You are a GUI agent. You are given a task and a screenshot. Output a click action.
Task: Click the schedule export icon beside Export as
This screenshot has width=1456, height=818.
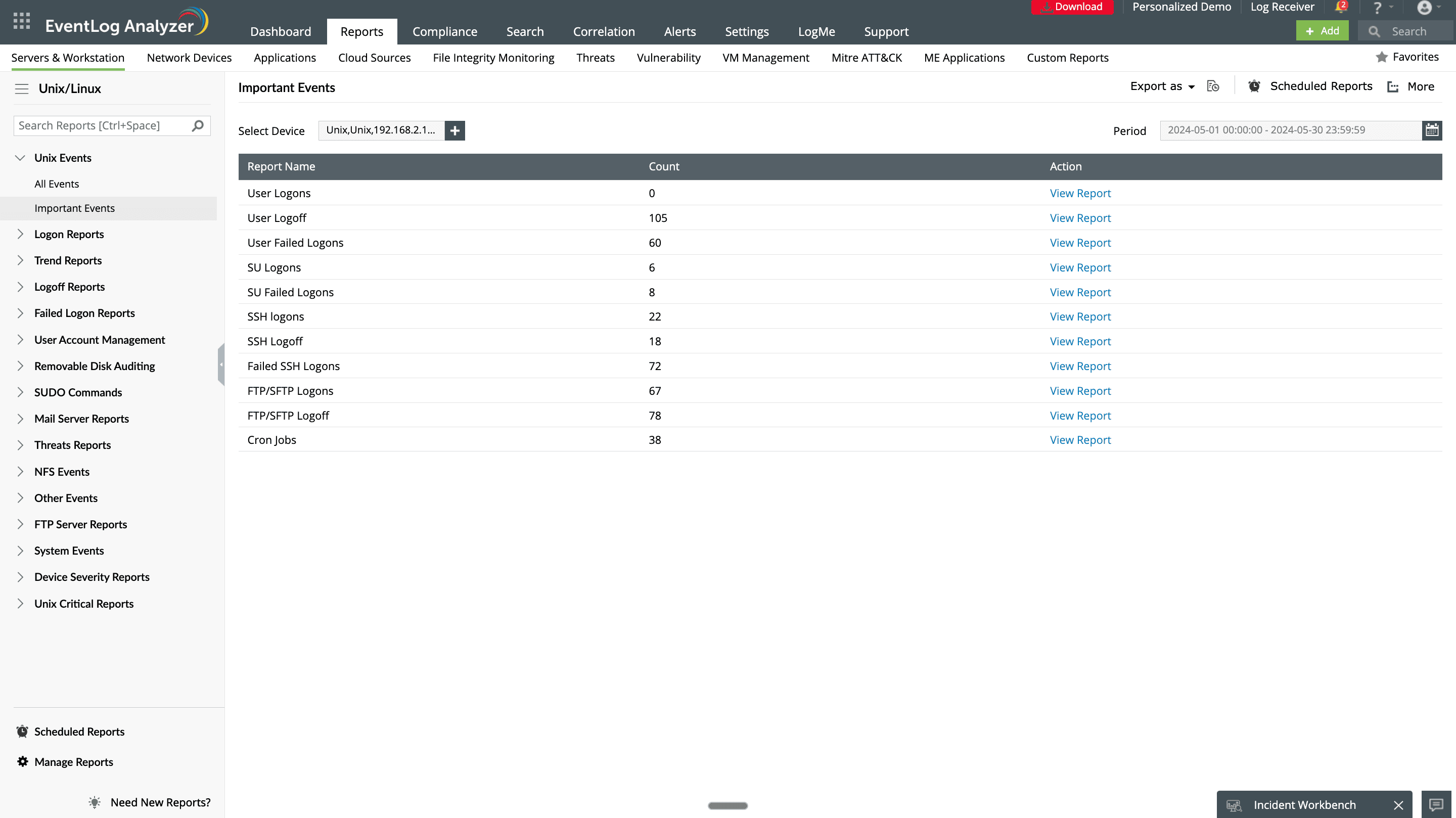tap(1213, 86)
